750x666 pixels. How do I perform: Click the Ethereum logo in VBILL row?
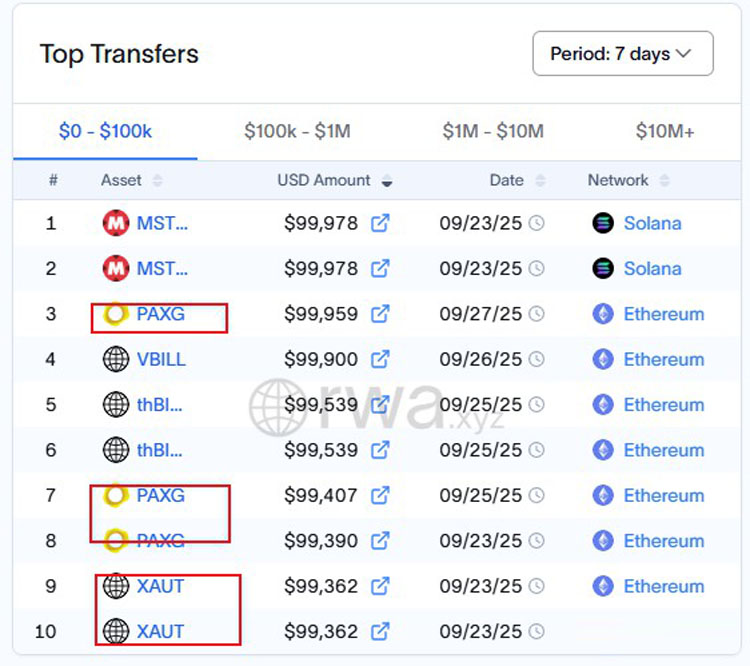click(602, 359)
